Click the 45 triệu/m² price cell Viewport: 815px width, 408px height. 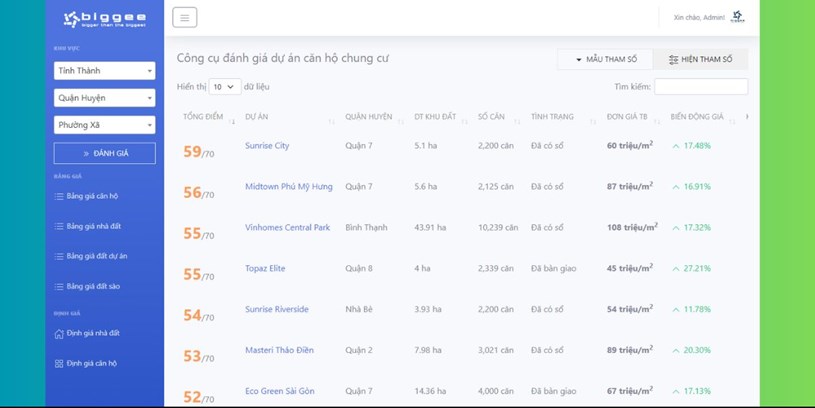click(x=629, y=268)
